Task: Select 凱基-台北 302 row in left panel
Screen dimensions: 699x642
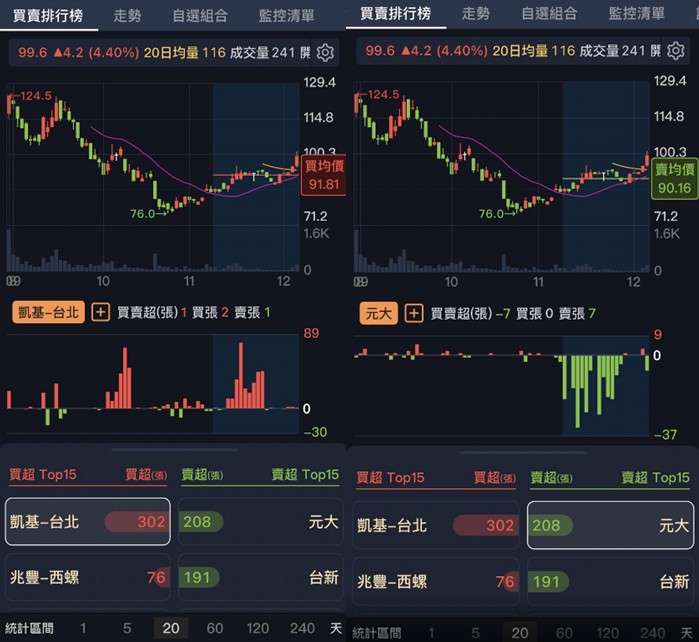Action: pyautogui.click(x=88, y=522)
